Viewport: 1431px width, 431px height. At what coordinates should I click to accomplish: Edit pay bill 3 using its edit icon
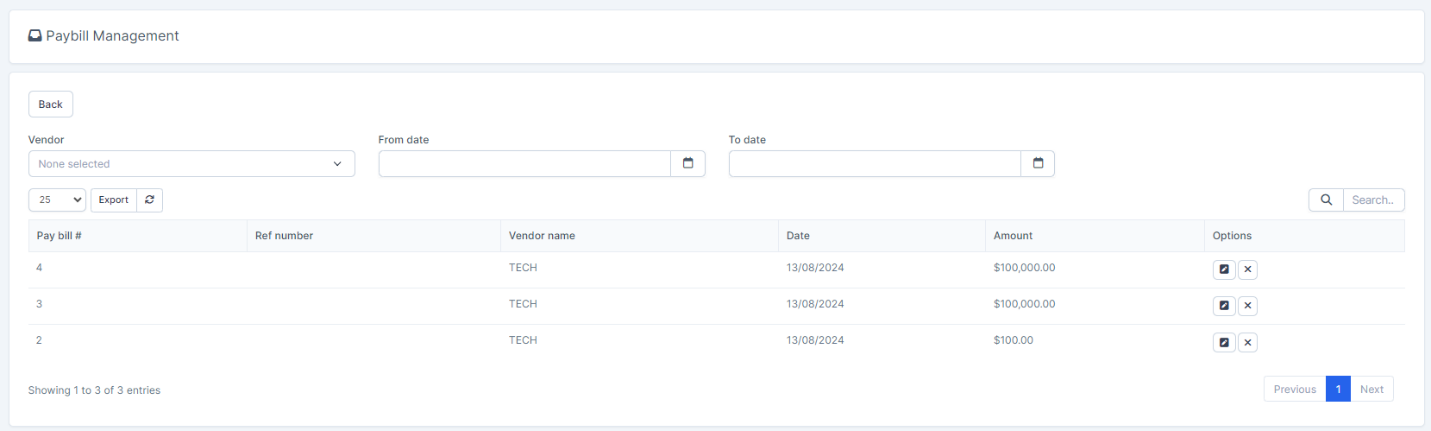[1224, 306]
